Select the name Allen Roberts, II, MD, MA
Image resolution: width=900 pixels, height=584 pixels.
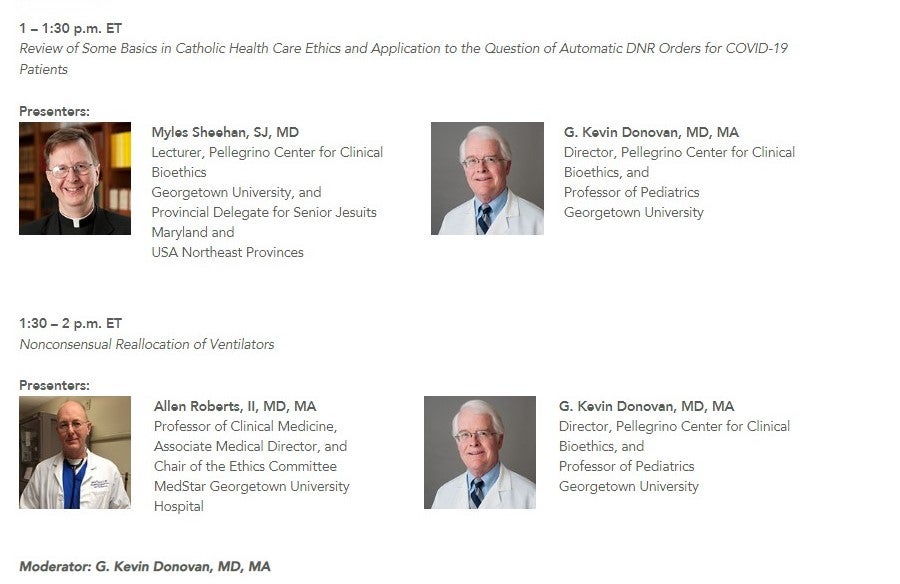(235, 406)
